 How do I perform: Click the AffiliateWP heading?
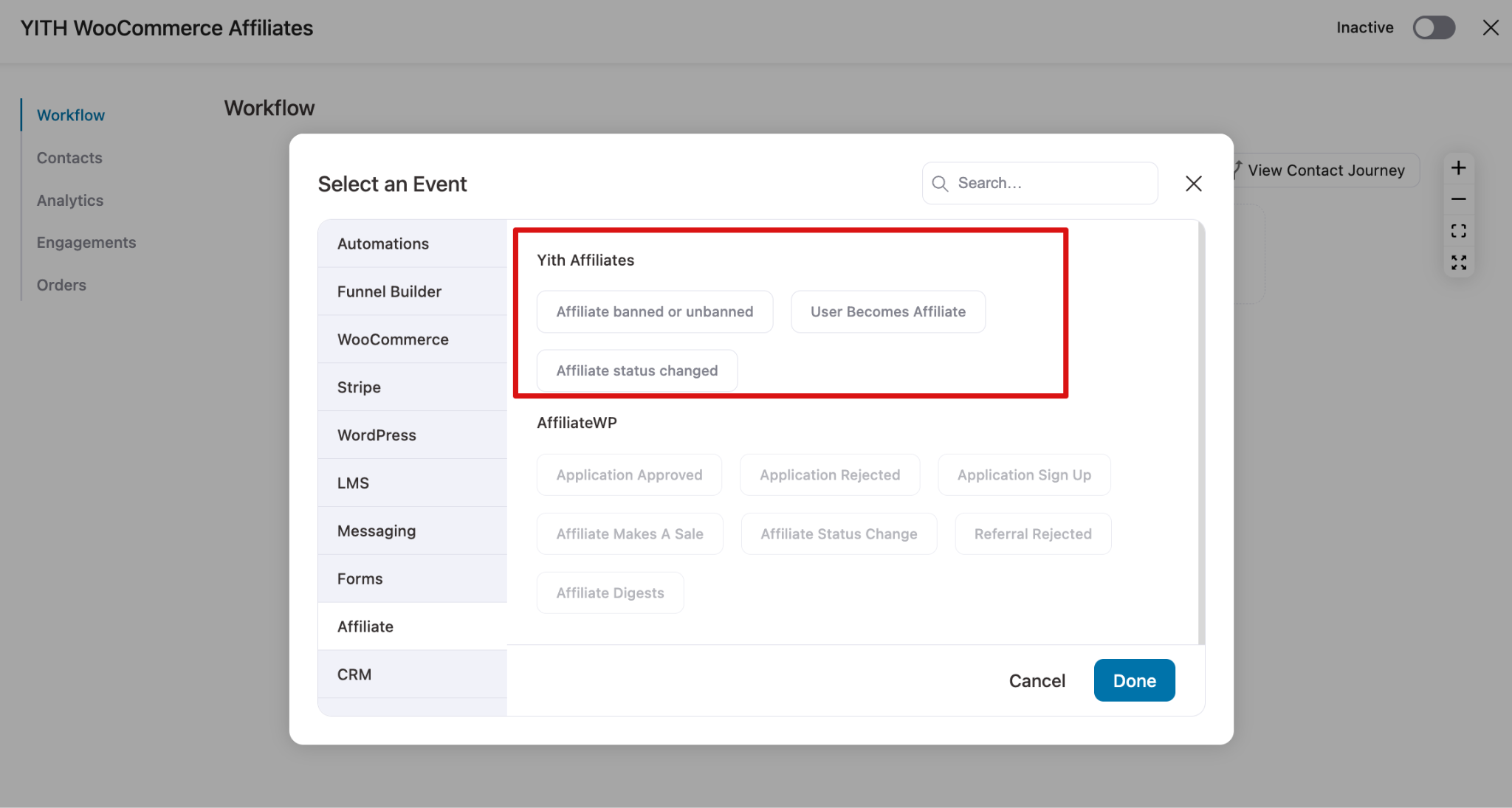point(577,423)
